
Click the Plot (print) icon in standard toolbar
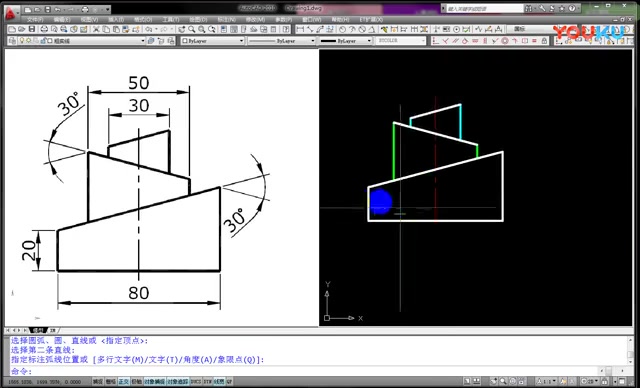44,29
